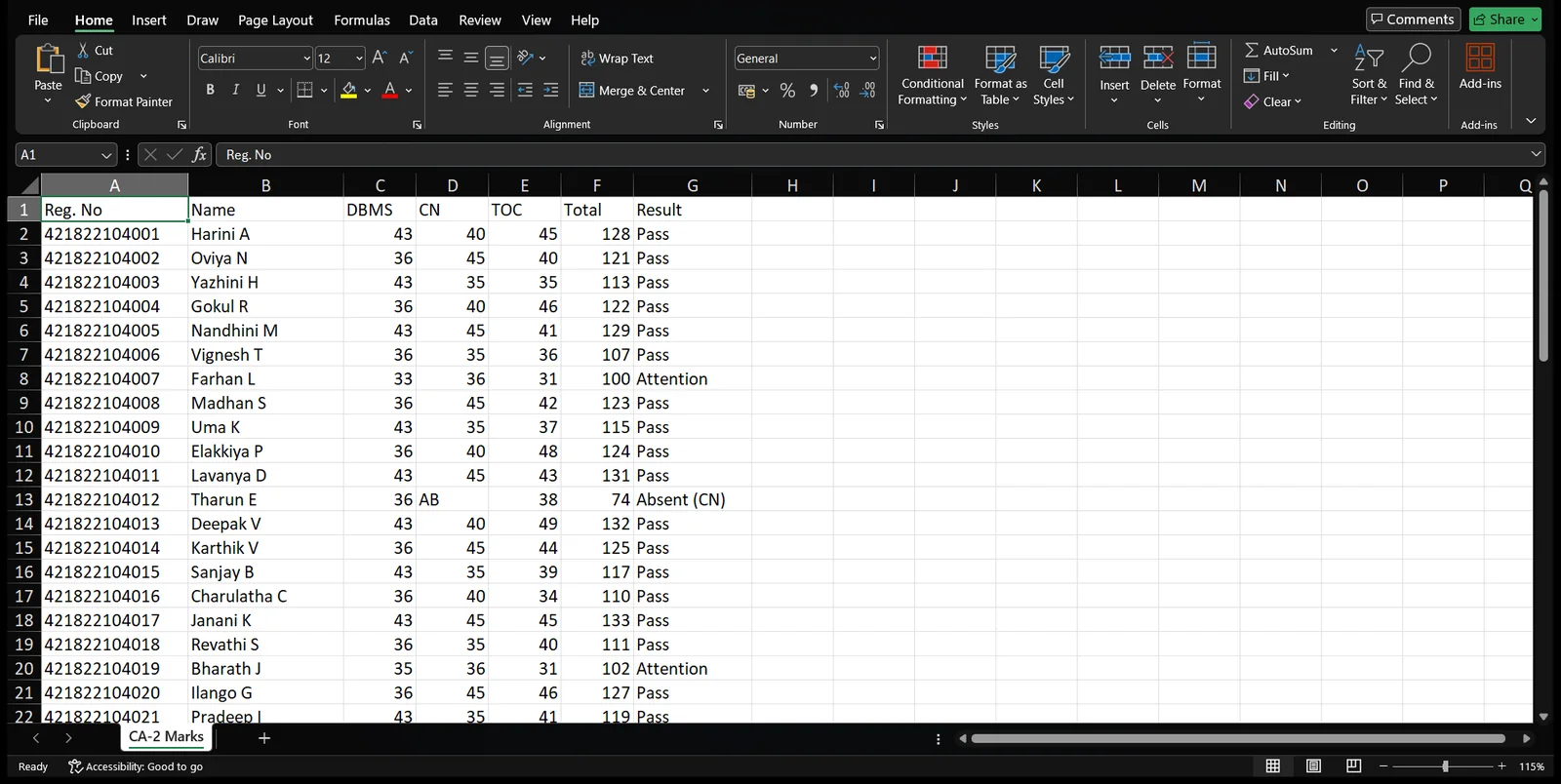Click the Comments button
This screenshot has width=1561, height=784.
(x=1413, y=20)
